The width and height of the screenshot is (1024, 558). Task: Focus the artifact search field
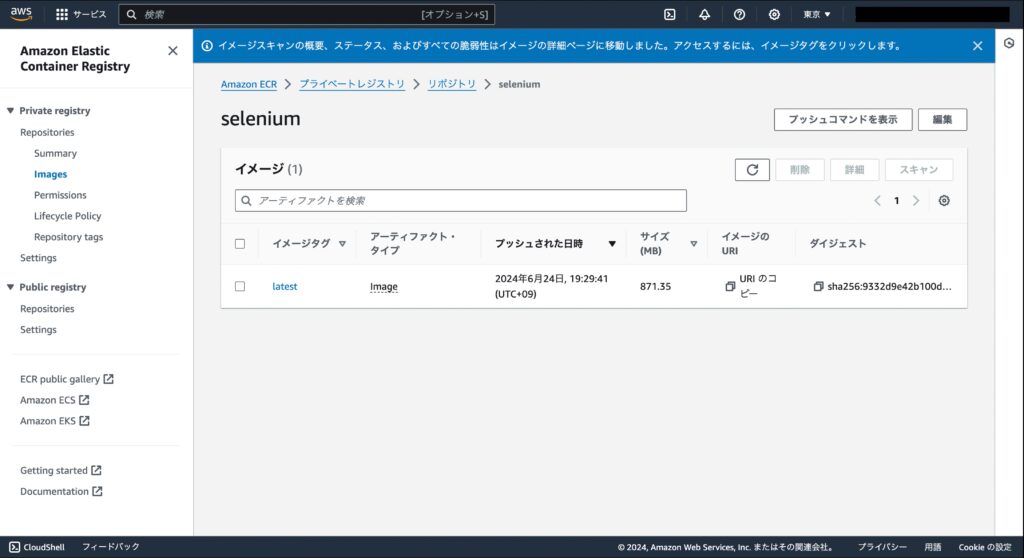[460, 201]
